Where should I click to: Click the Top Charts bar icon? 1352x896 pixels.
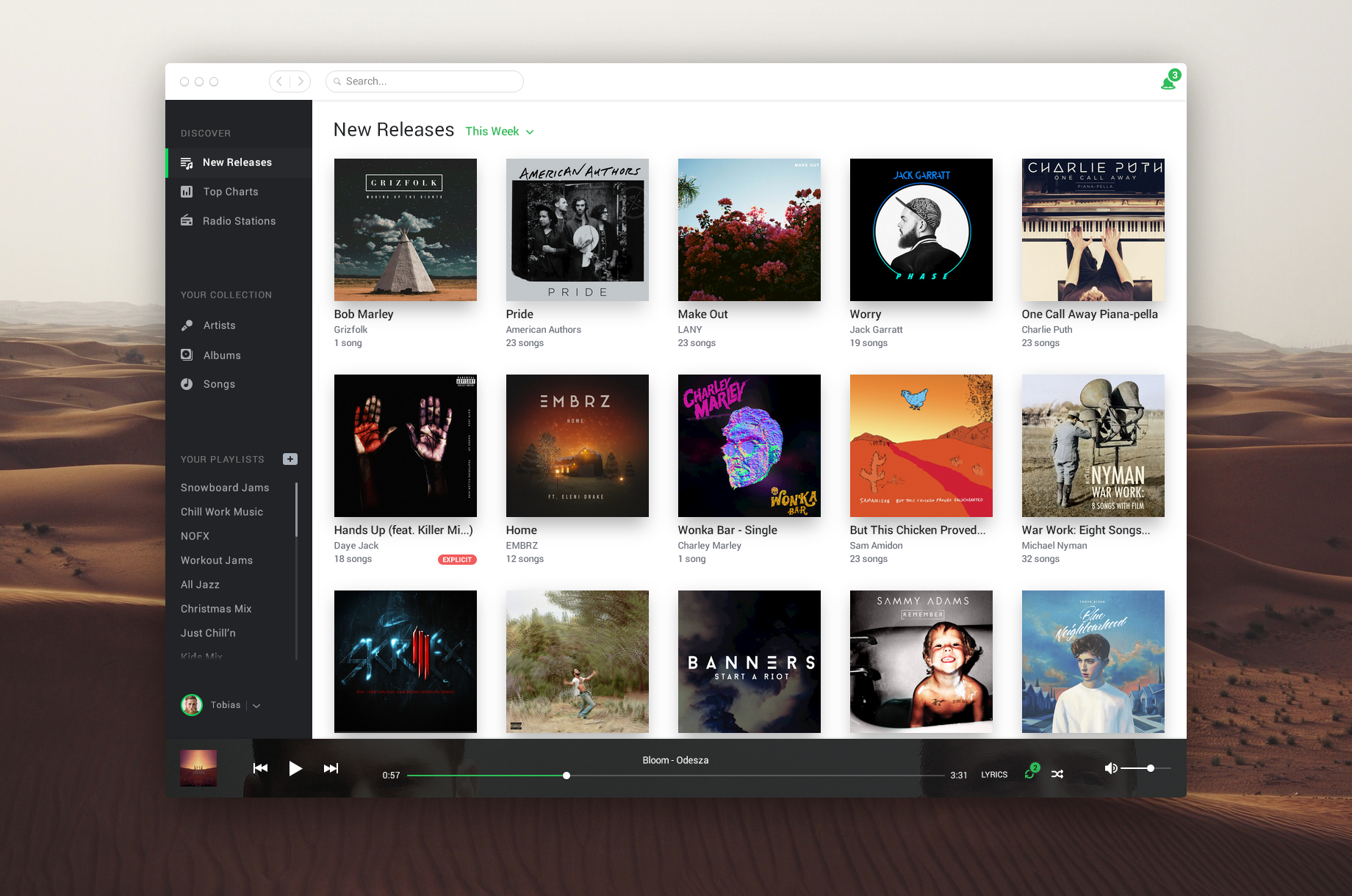pos(187,192)
